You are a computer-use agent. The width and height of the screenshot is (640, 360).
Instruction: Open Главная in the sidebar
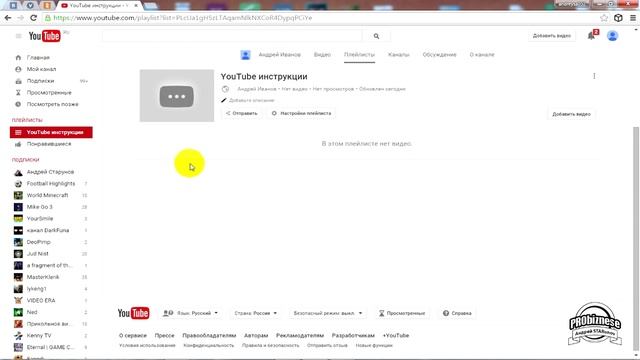pyautogui.click(x=38, y=58)
